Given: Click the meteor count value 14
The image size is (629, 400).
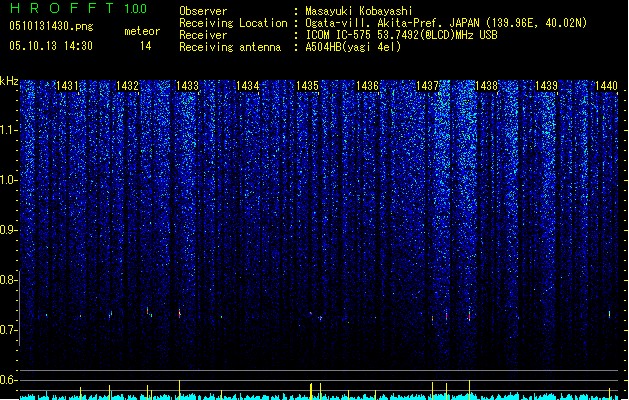Looking at the screenshot, I should (145, 46).
